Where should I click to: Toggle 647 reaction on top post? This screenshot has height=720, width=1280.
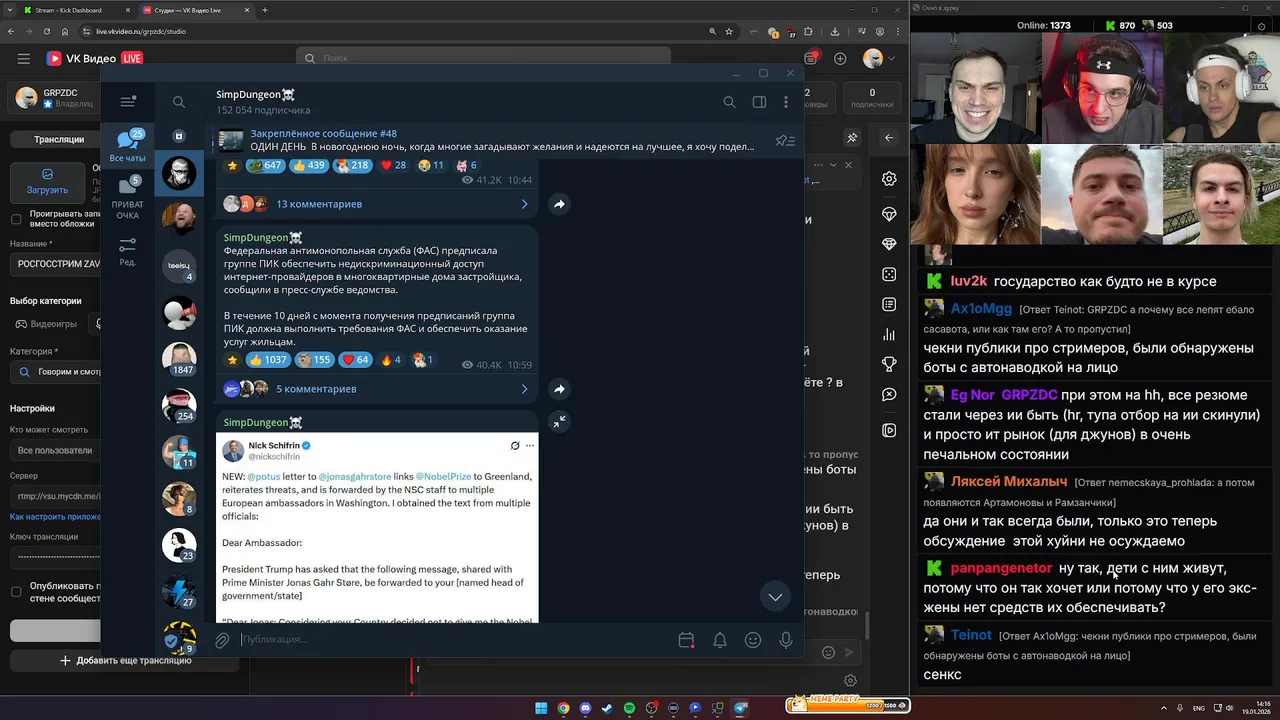[265, 165]
